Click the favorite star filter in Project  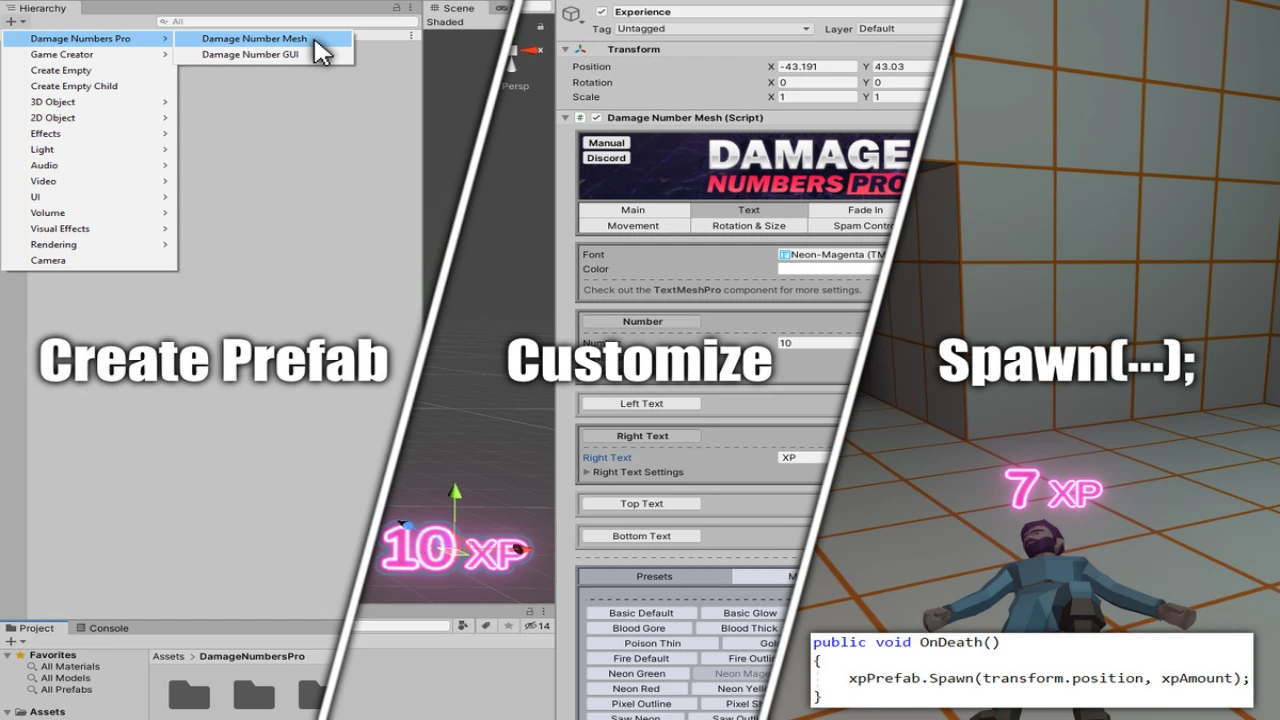tap(509, 626)
